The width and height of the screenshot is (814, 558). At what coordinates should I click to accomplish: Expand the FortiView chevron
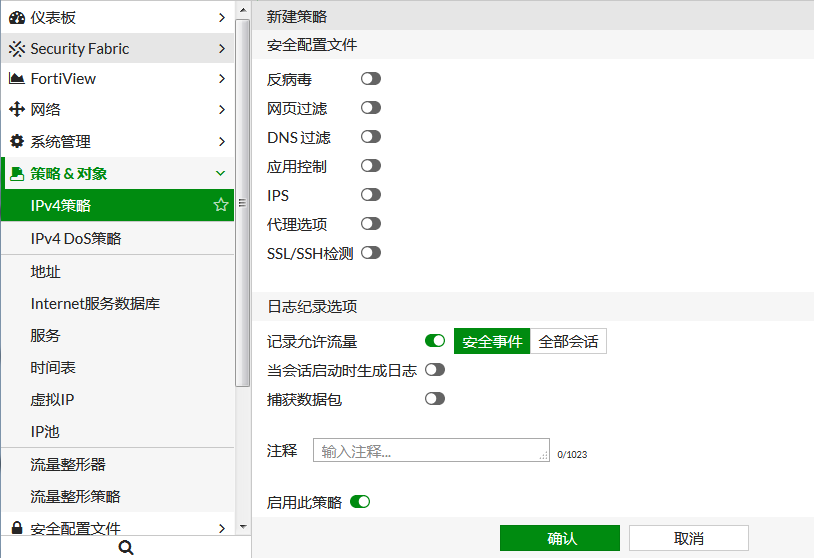pos(222,79)
